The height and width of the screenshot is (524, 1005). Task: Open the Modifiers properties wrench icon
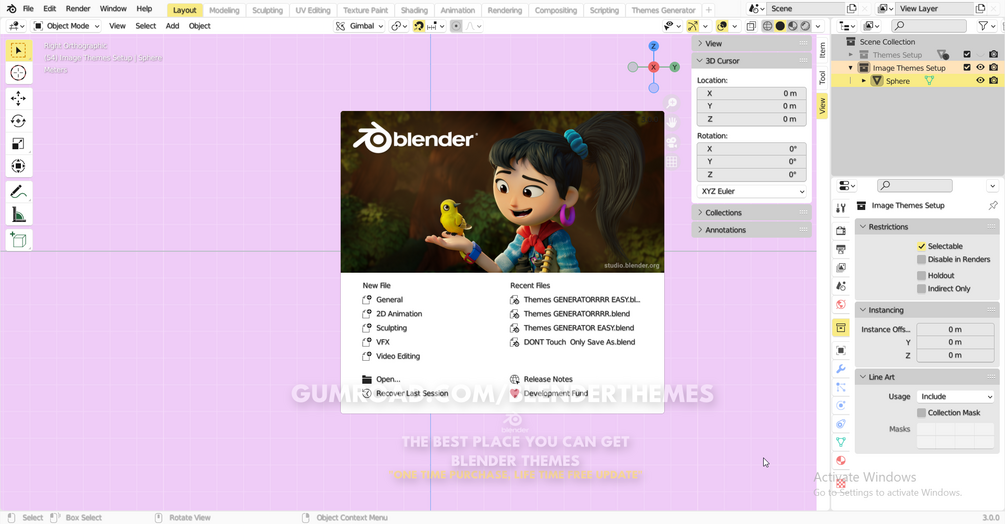[841, 369]
